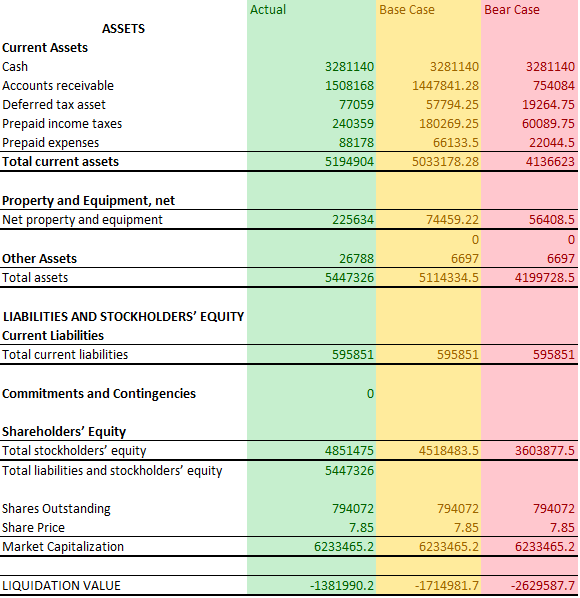580x598 pixels.
Task: Select Bear Case prepaid income taxes 60089.75
Action: click(x=530, y=124)
